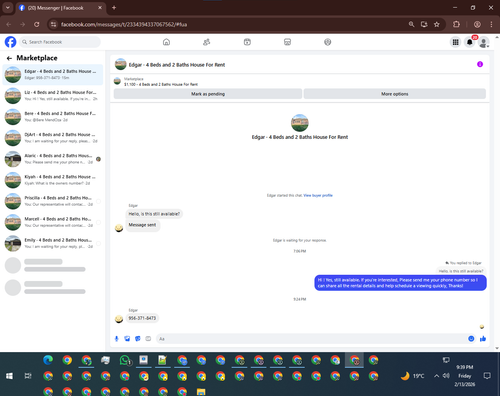Record a voice clip microphone icon
Screen dimensions: 500x396
pos(117,339)
